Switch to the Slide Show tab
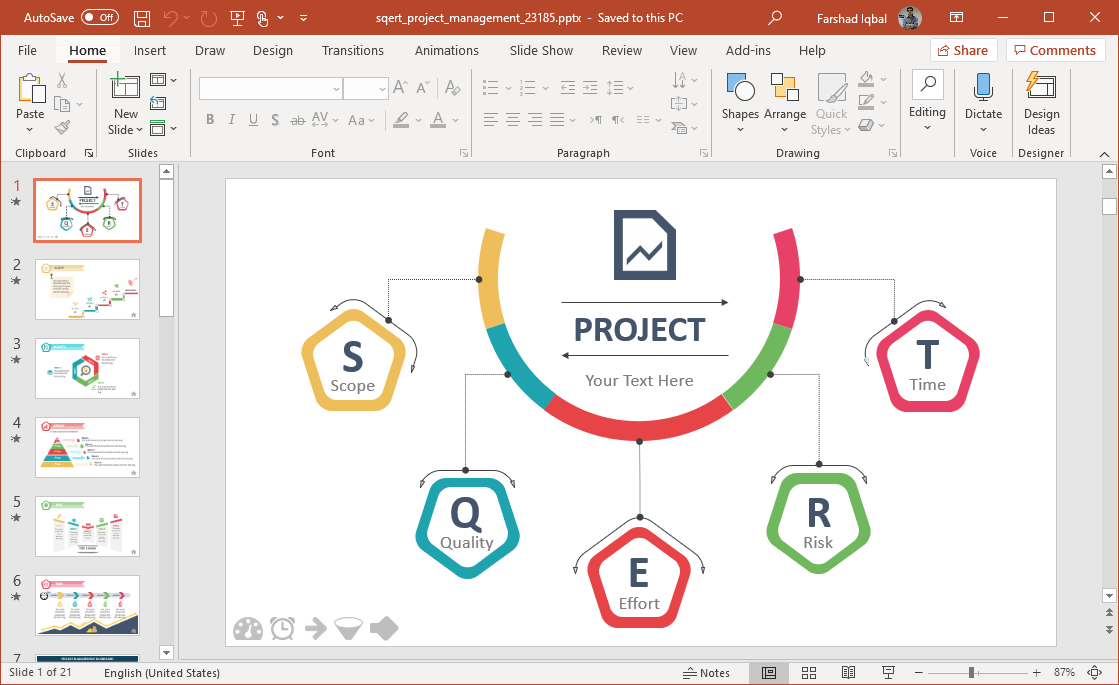 pos(541,51)
